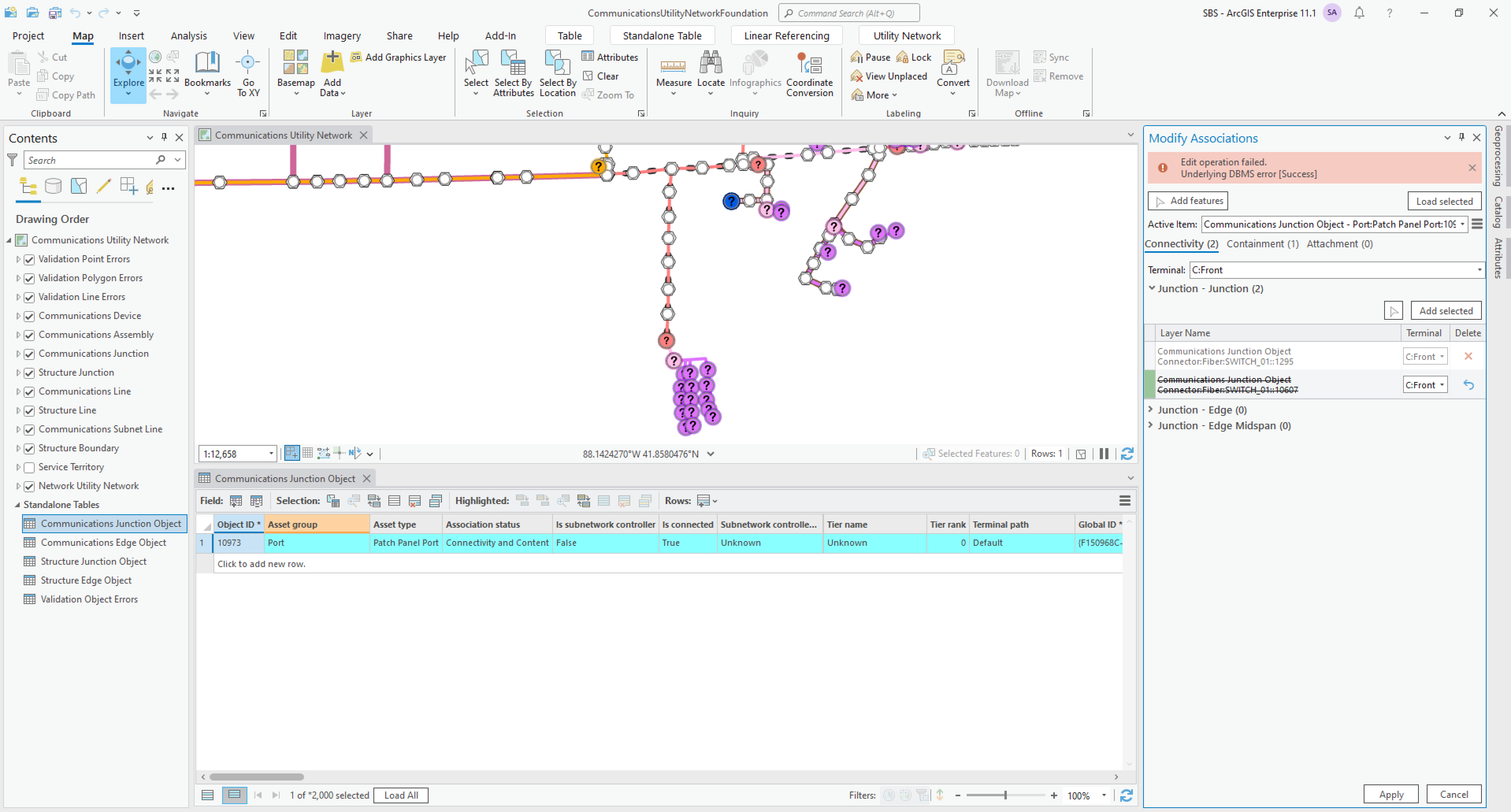Toggle Structure Junction layer visibility
The width and height of the screenshot is (1511, 812).
[29, 373]
